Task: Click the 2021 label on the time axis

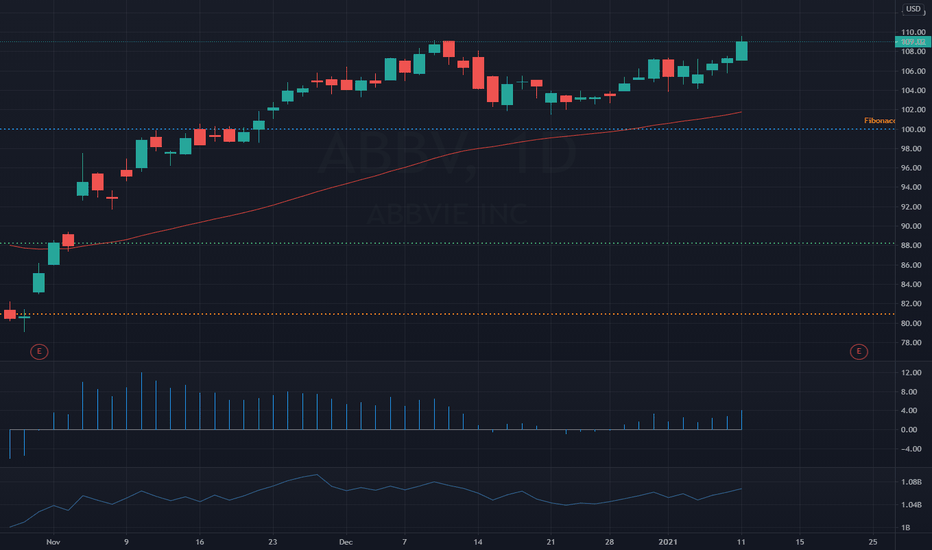Action: coord(667,542)
